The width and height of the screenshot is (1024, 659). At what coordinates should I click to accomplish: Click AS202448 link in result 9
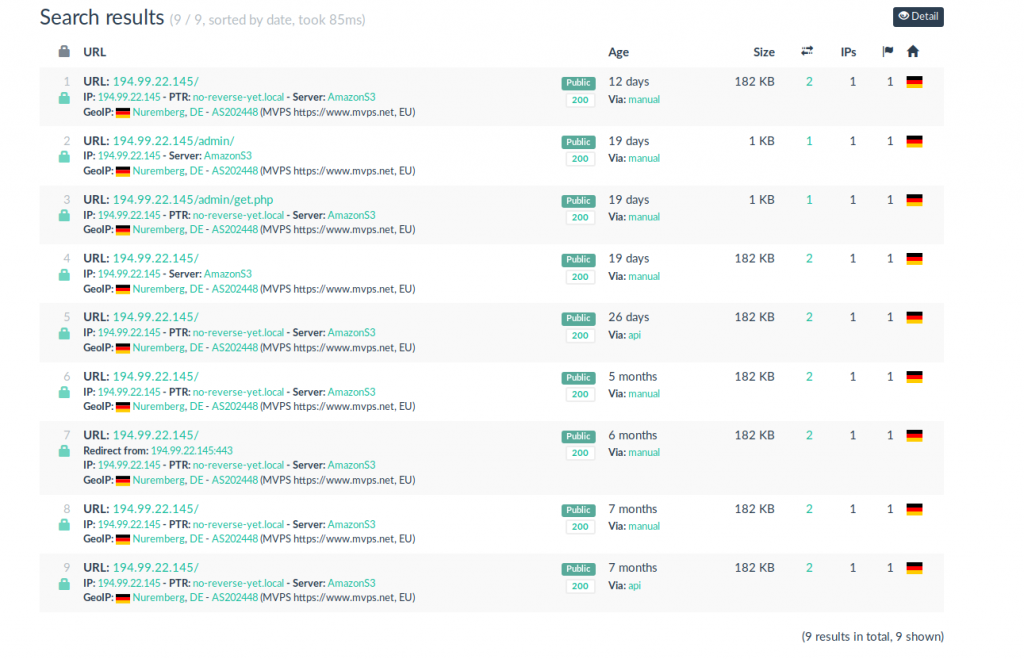234,598
